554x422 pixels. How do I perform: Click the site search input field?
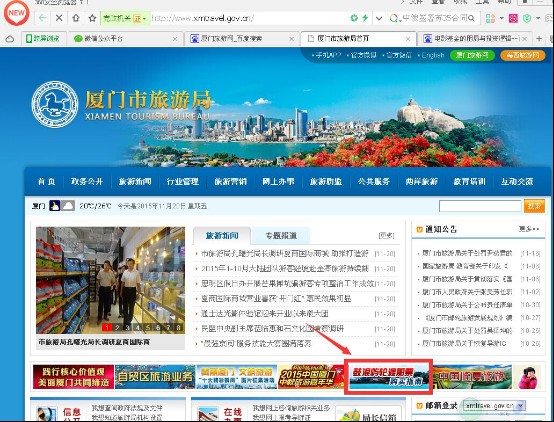pos(480,206)
